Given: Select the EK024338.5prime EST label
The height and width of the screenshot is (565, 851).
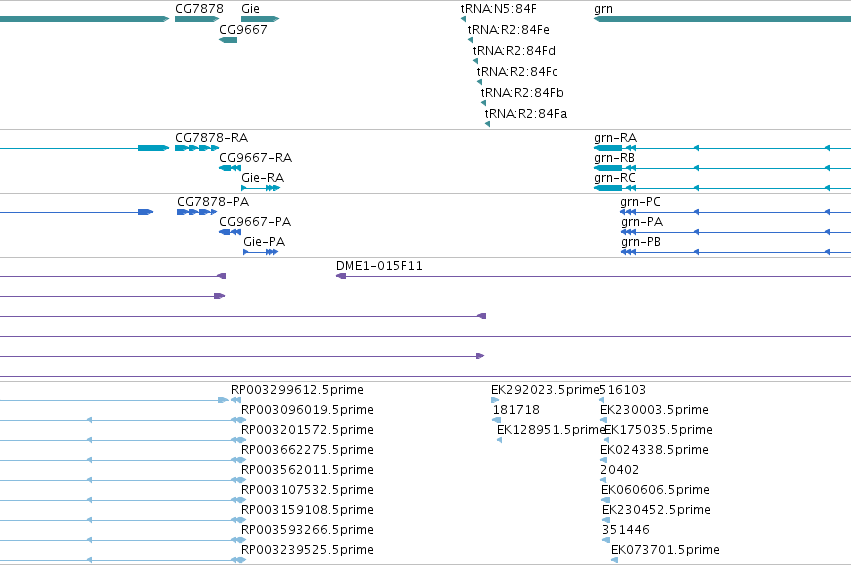Looking at the screenshot, I should click(x=655, y=450).
